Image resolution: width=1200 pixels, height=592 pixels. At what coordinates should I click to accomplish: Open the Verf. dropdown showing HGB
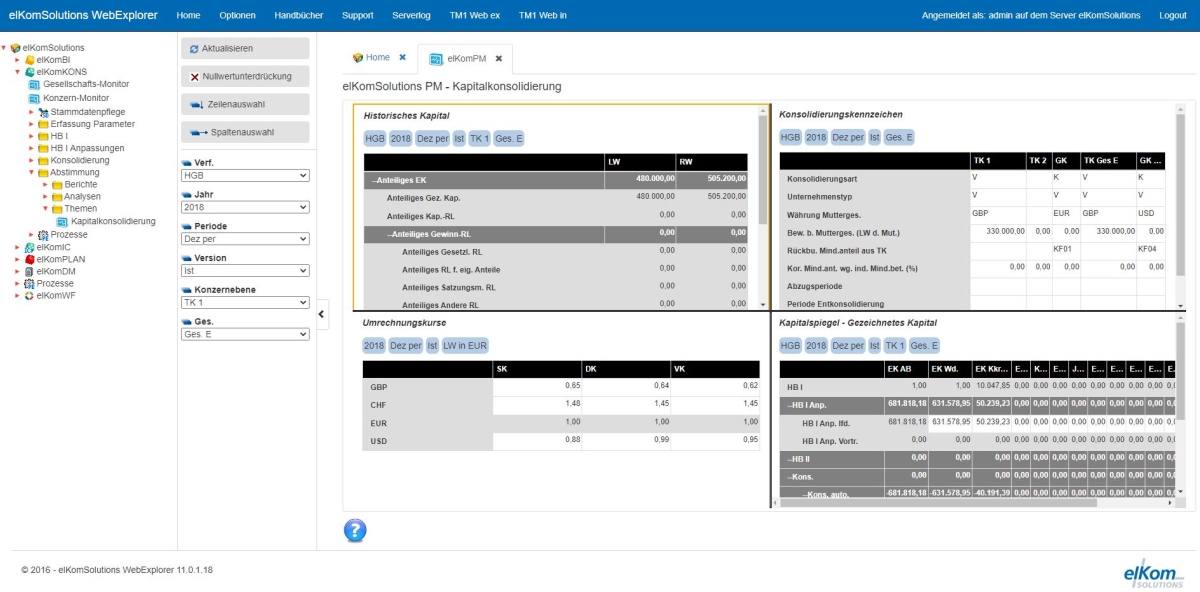click(x=245, y=175)
